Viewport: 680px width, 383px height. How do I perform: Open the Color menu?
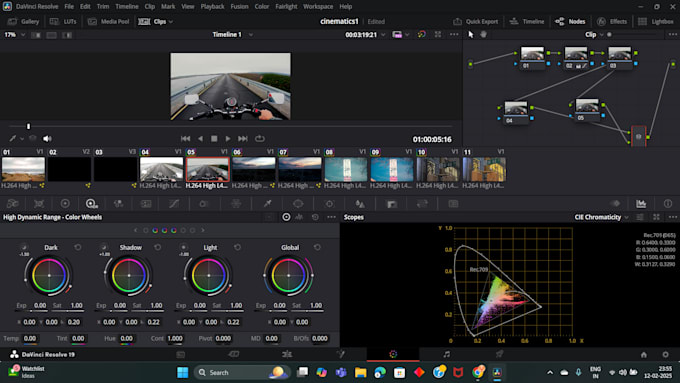(x=262, y=7)
